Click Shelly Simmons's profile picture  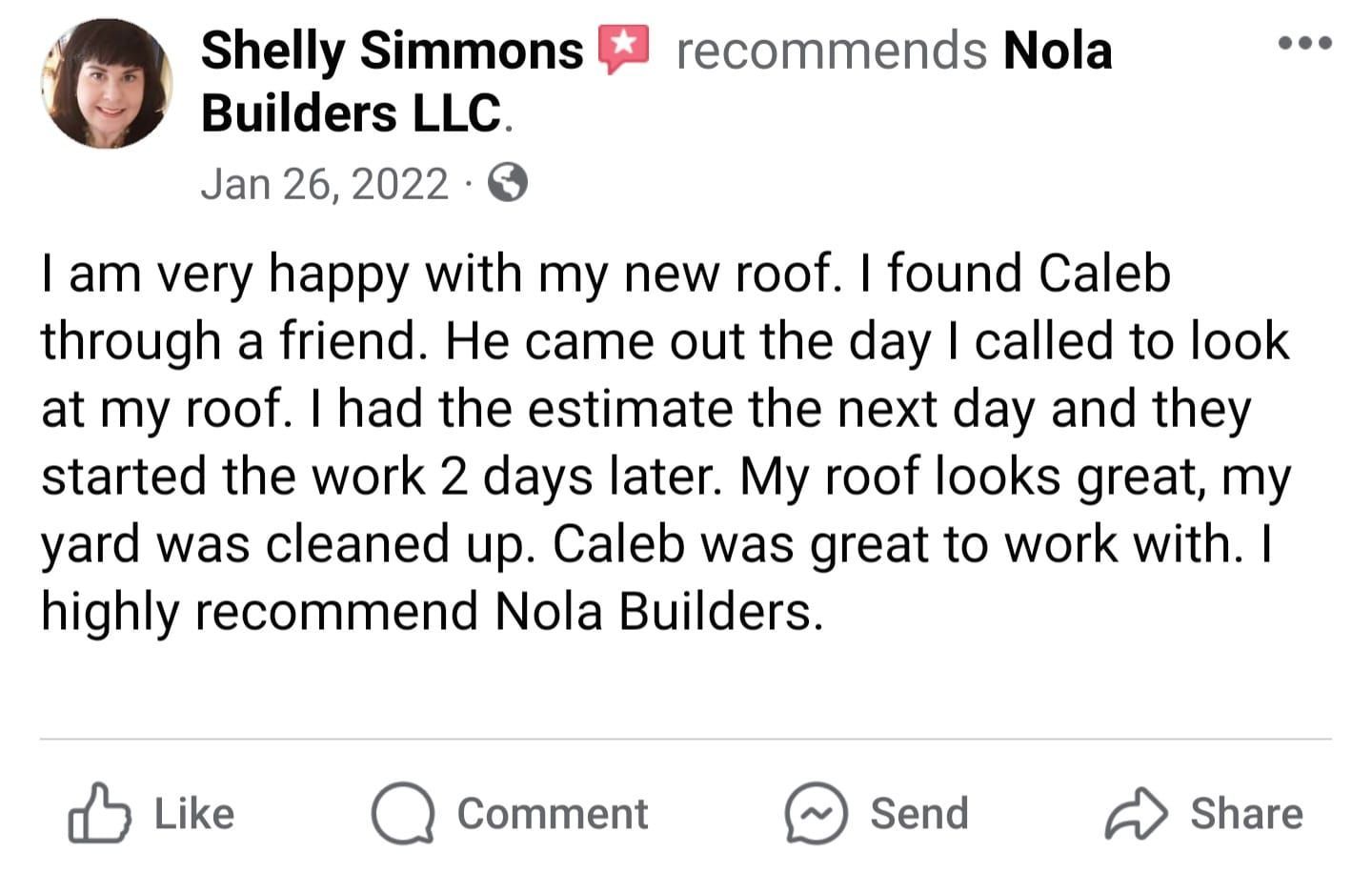point(110,83)
